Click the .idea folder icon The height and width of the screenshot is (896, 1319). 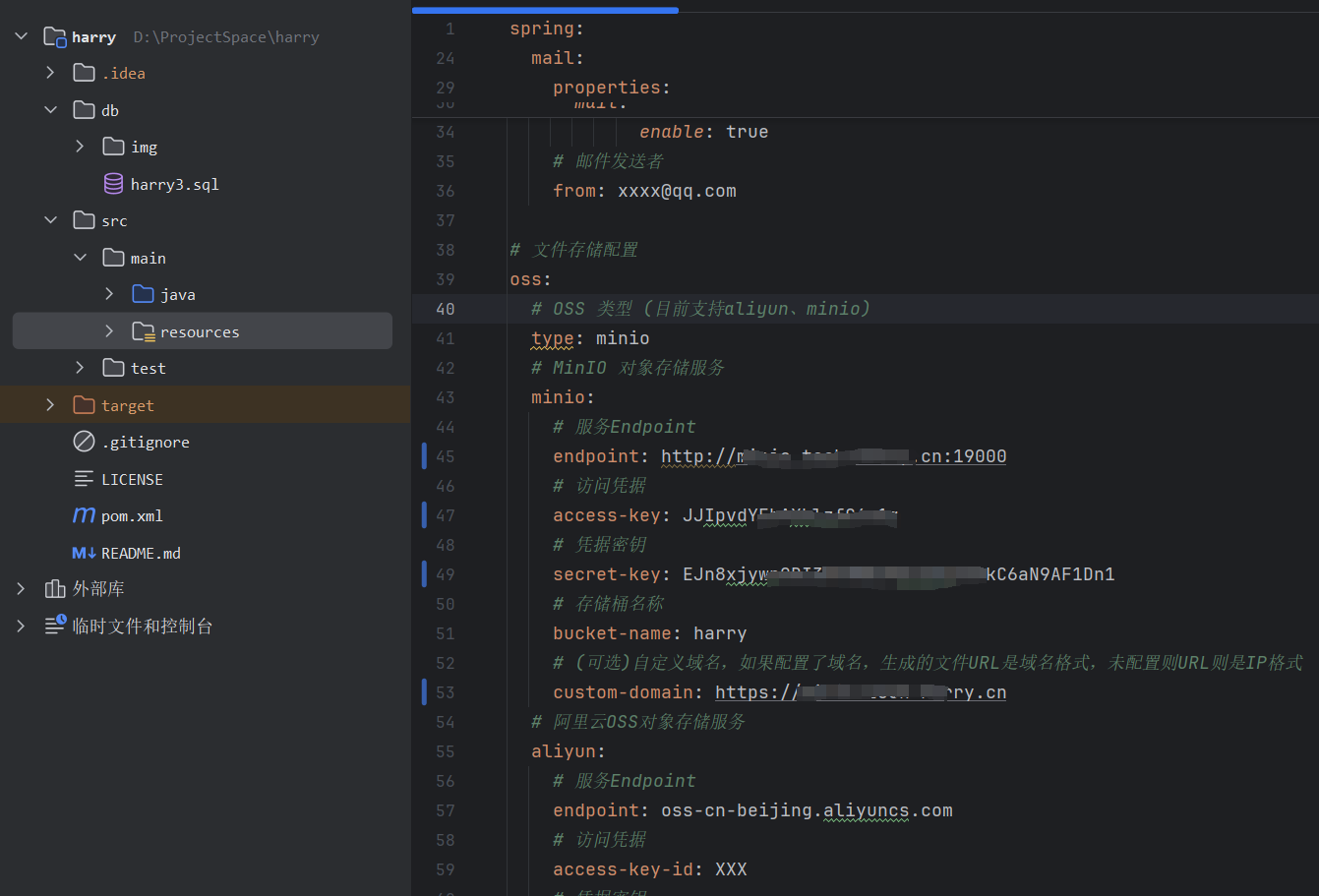coord(85,73)
